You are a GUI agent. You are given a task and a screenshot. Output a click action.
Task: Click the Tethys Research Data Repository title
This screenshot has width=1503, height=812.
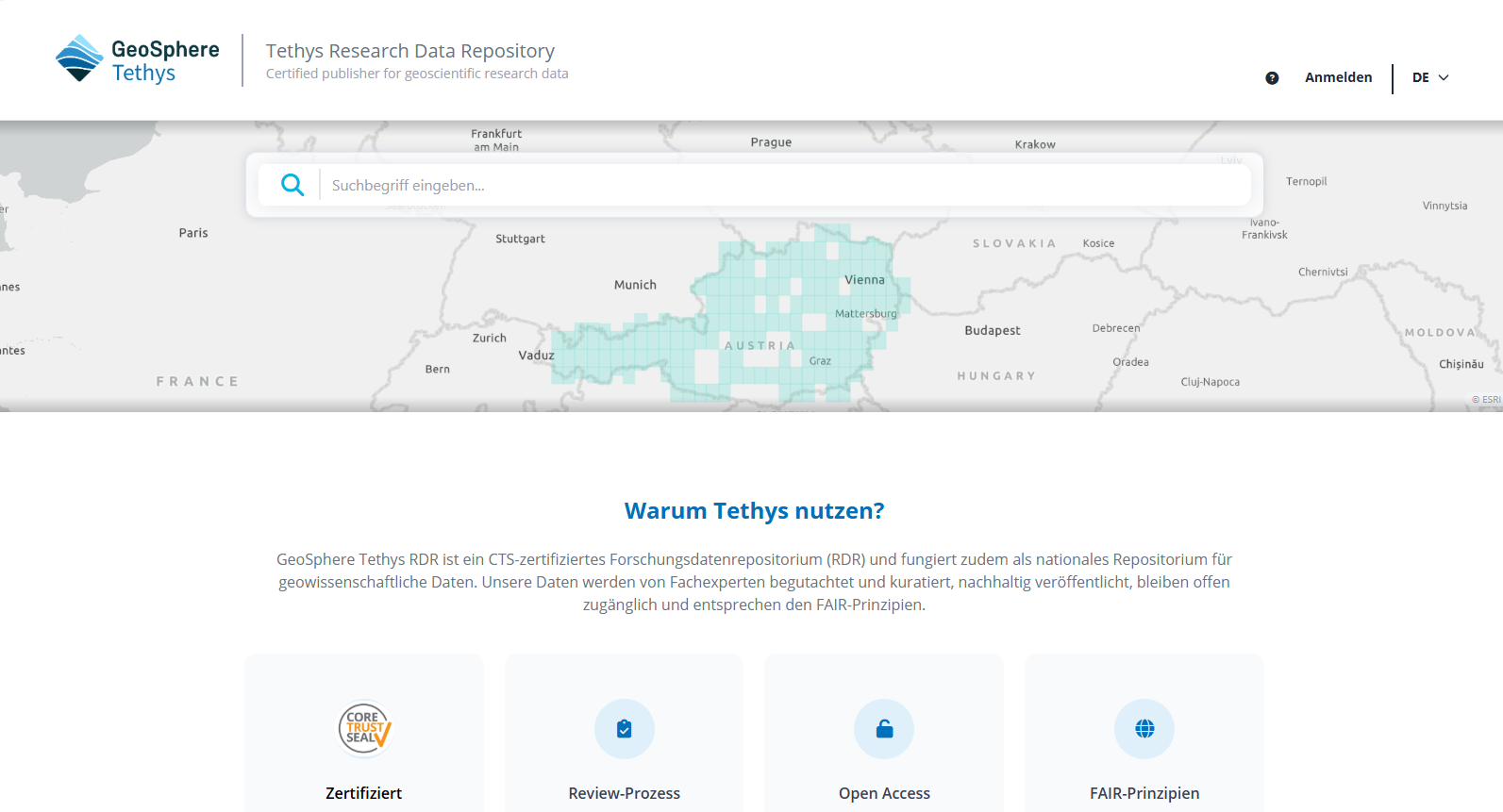click(x=410, y=51)
